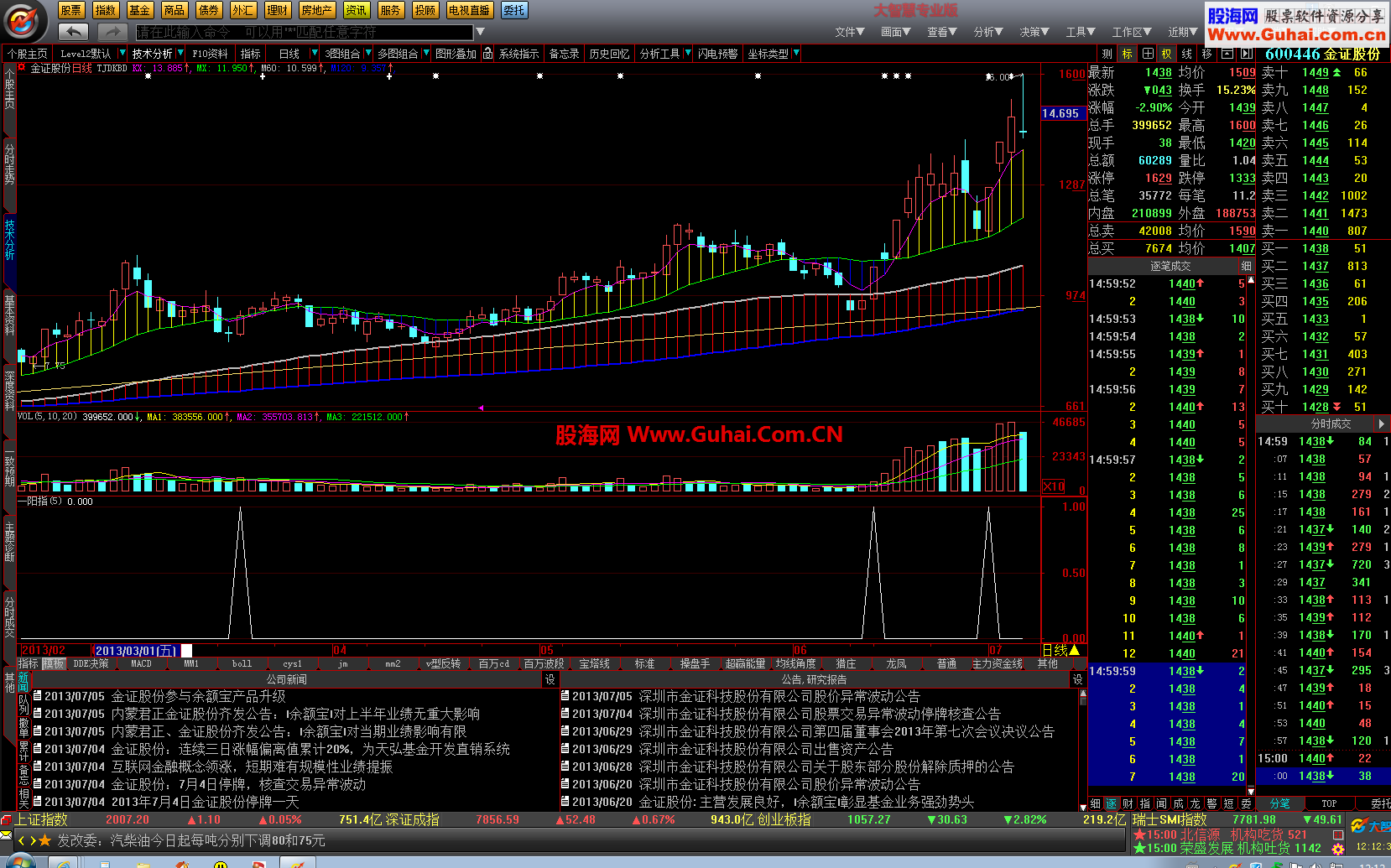Click the 测 measure tool icon

click(x=1107, y=54)
